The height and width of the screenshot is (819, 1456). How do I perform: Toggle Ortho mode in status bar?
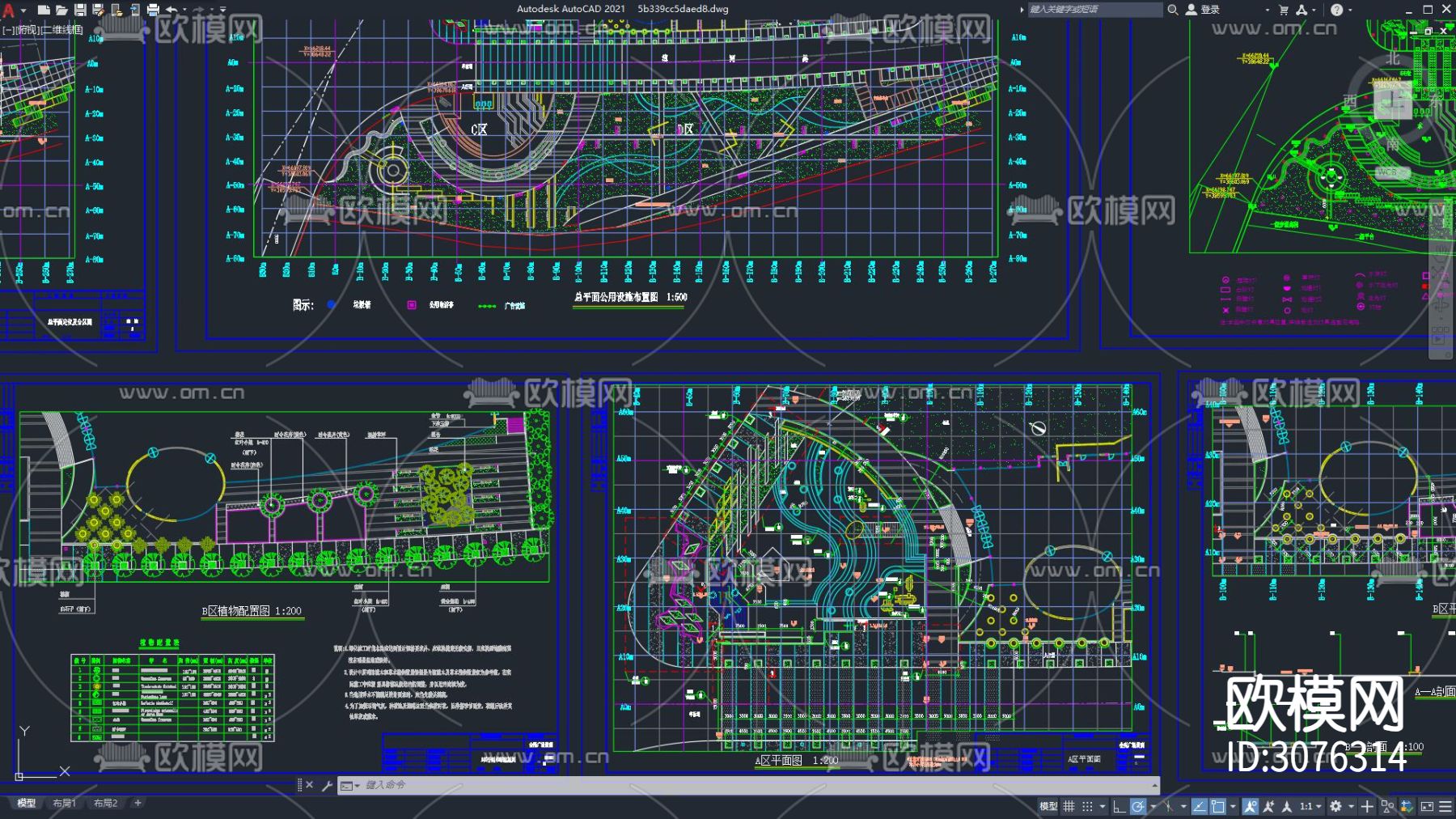[x=1119, y=806]
